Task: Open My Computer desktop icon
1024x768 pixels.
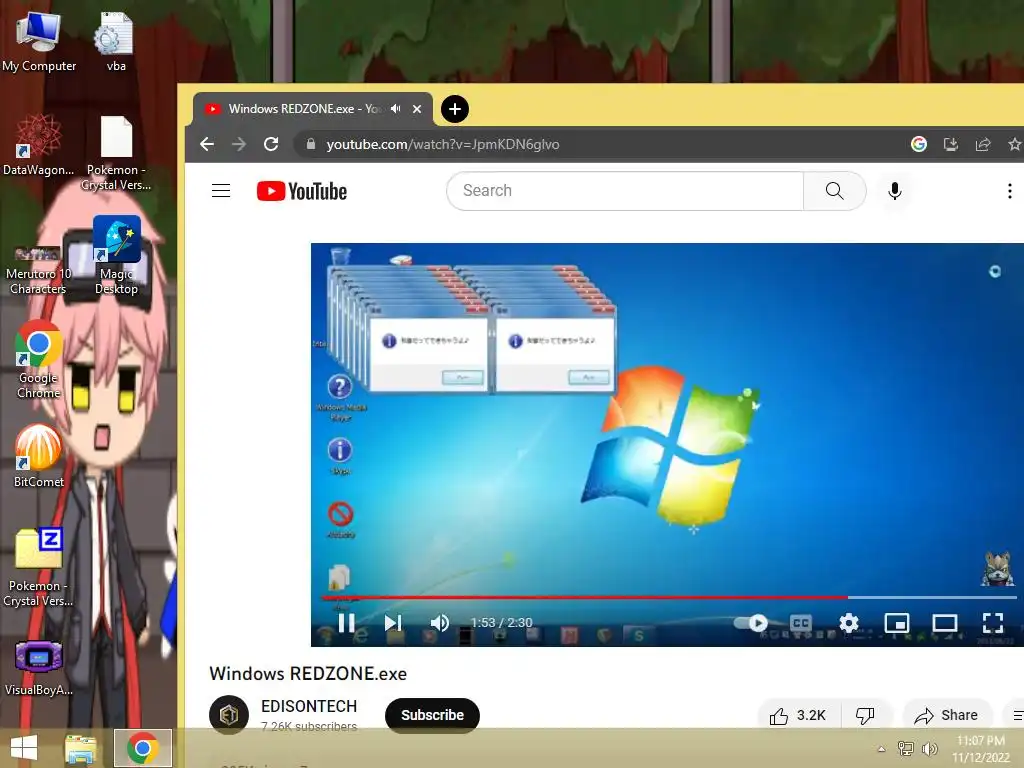Action: 39,40
